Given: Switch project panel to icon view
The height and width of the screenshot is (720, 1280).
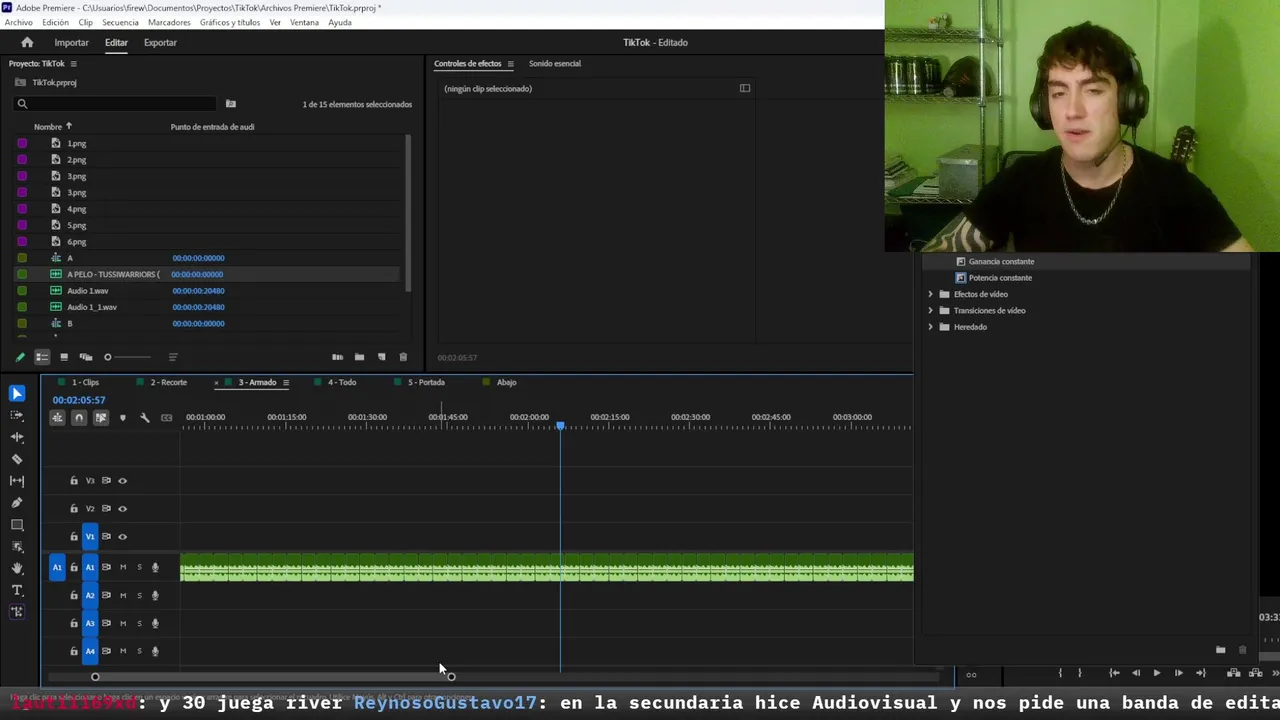Looking at the screenshot, I should (64, 357).
